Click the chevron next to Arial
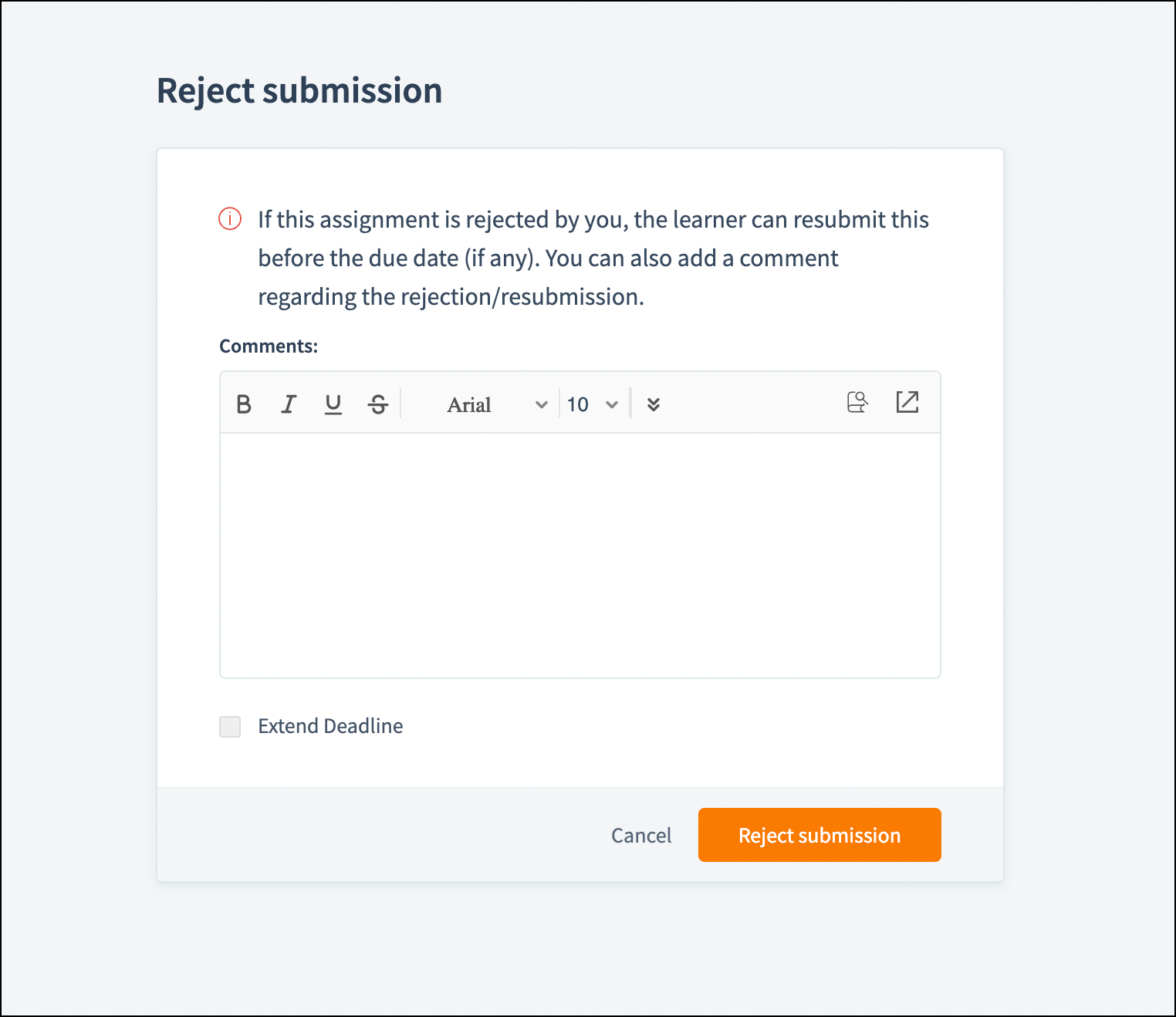The width and height of the screenshot is (1176, 1017). (x=542, y=404)
